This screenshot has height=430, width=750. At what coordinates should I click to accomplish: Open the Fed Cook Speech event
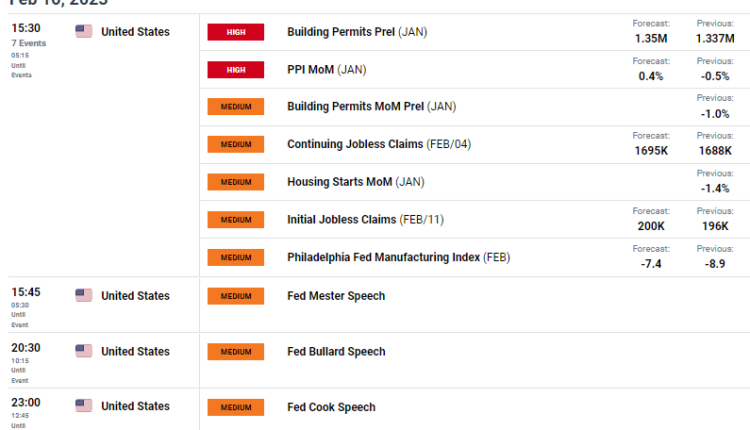331,407
